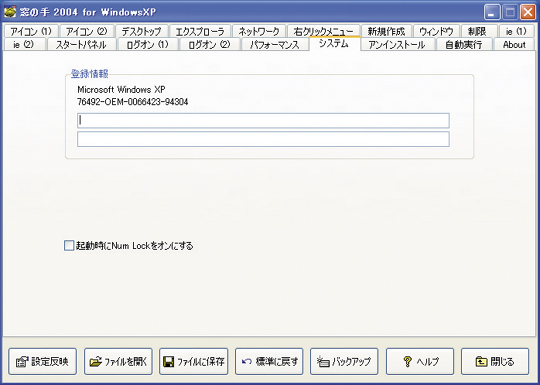Open the About tab

(x=514, y=44)
